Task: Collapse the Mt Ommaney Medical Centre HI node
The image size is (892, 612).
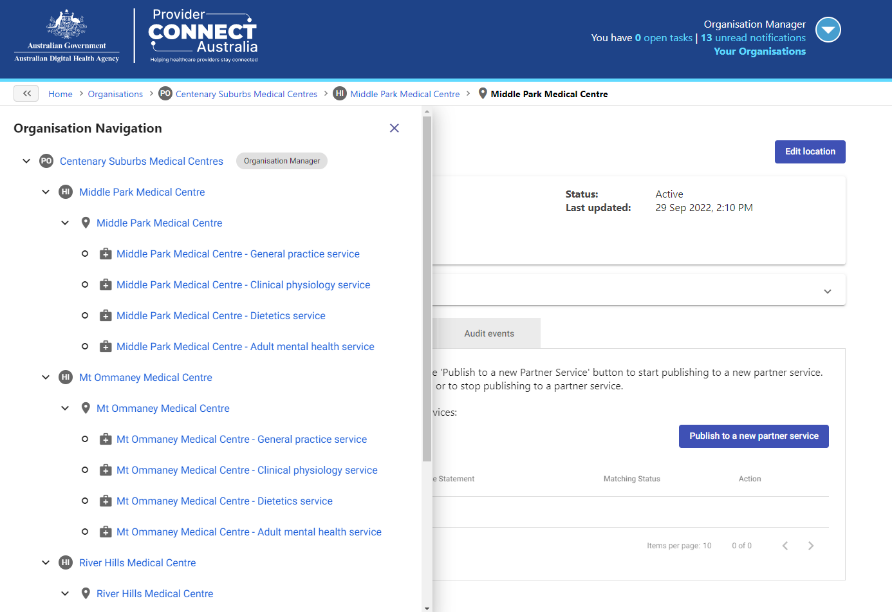Action: [x=46, y=377]
